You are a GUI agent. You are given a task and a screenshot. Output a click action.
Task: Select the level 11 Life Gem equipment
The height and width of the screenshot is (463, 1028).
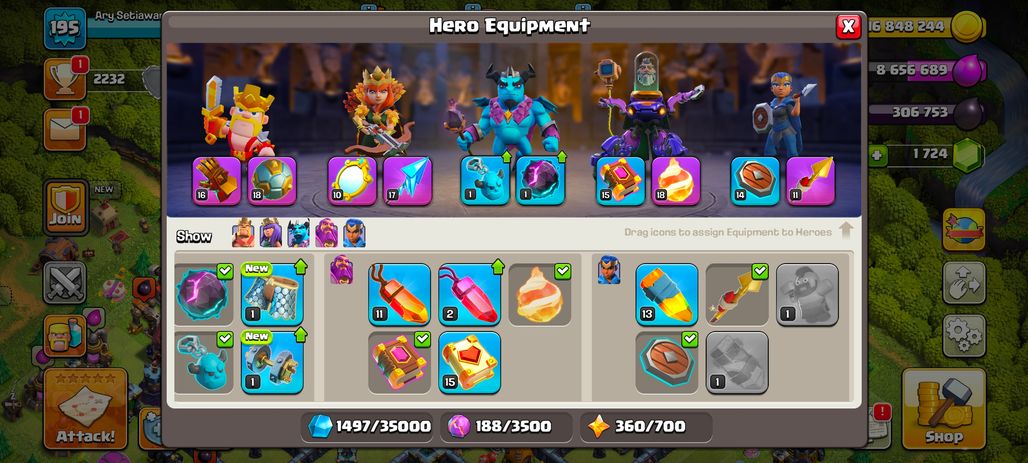point(399,294)
